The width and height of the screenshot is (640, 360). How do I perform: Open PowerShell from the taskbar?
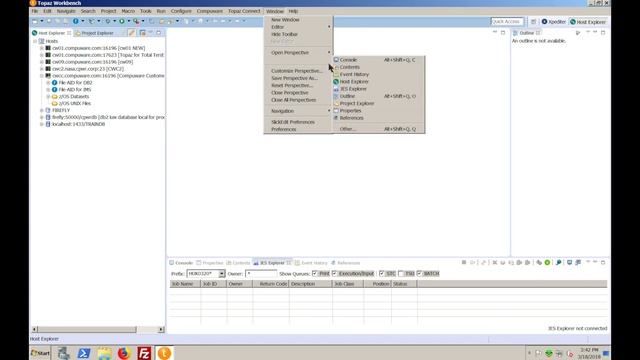pyautogui.click(x=84, y=353)
